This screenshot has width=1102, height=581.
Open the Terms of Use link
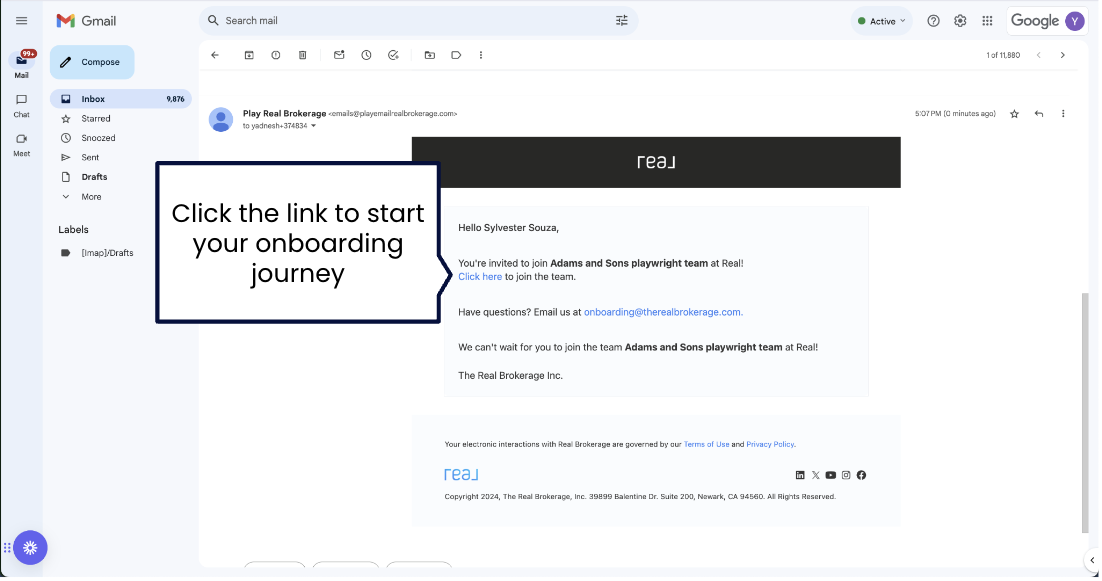[x=706, y=445]
